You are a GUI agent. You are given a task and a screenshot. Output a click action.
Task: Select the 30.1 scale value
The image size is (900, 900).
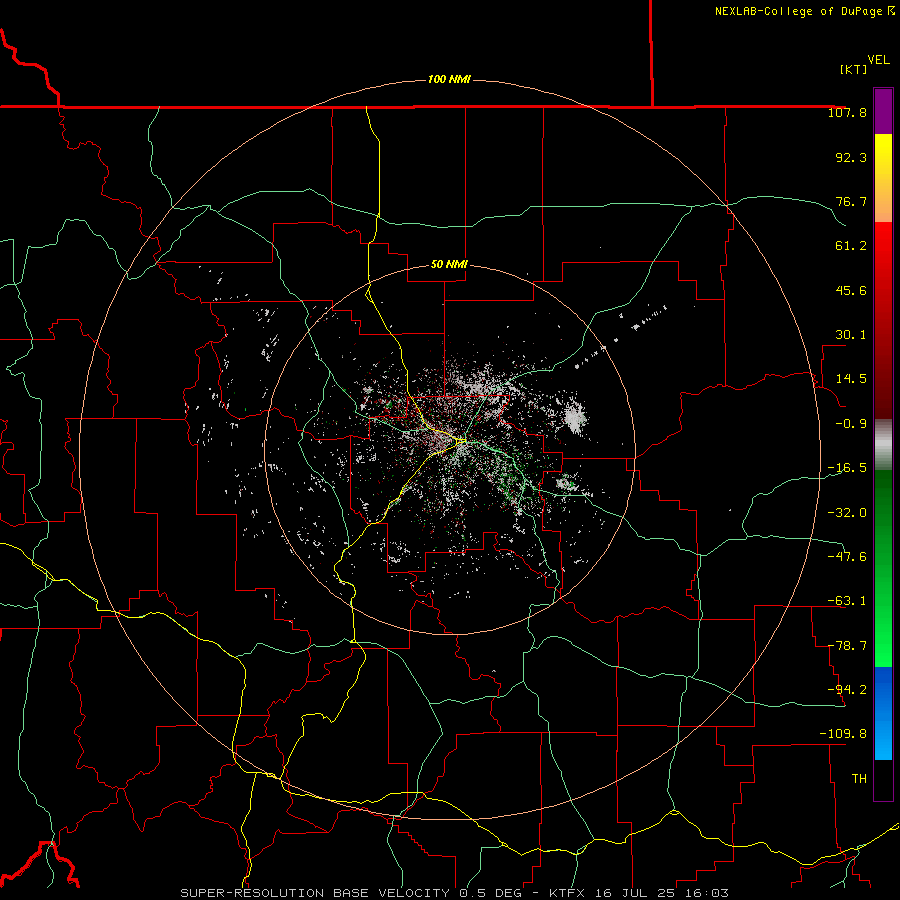pyautogui.click(x=851, y=335)
